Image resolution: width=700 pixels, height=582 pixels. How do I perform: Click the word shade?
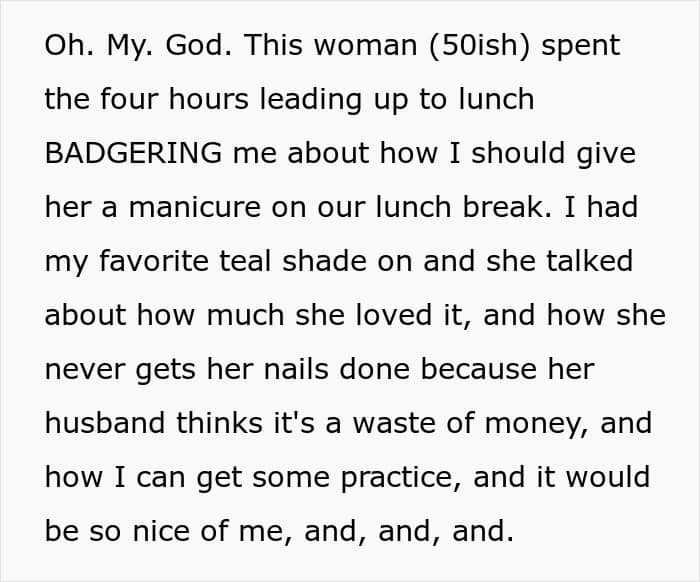click(324, 261)
